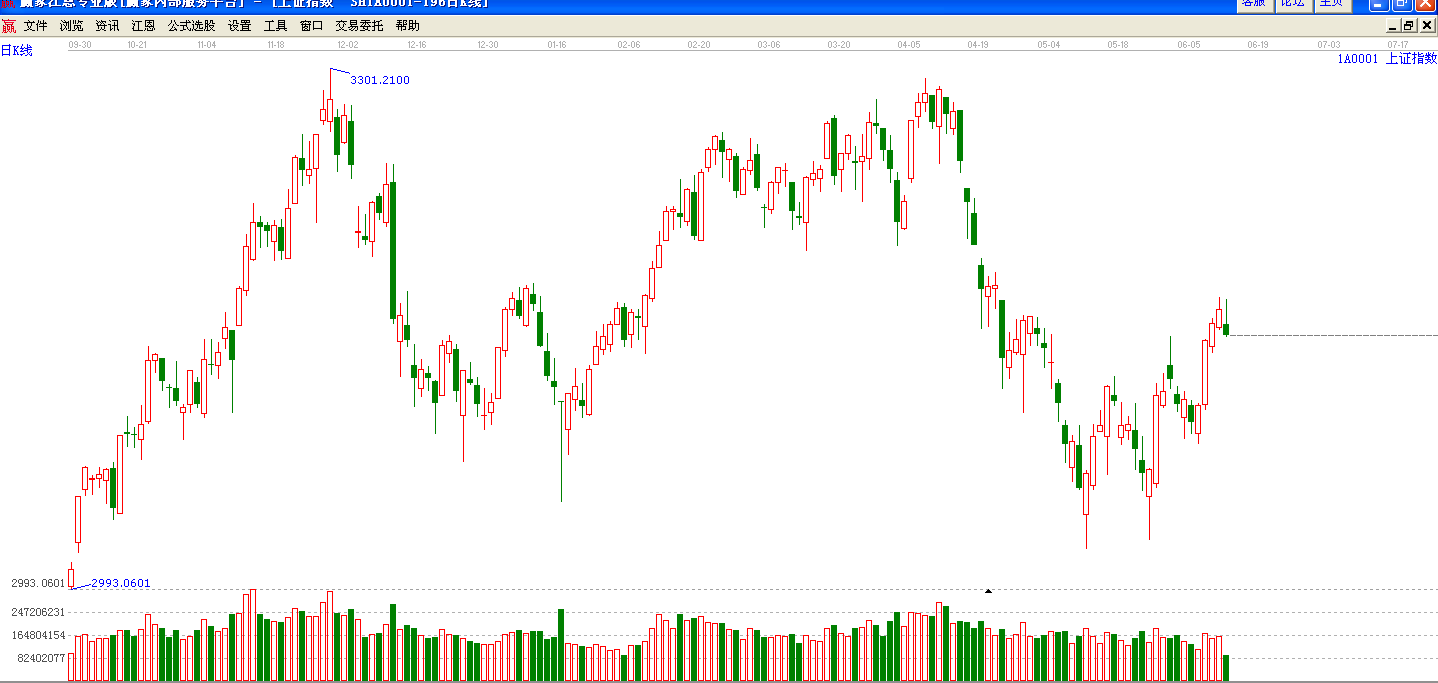Image resolution: width=1438 pixels, height=683 pixels.
Task: Open the 工具 menu
Action: click(x=275, y=26)
